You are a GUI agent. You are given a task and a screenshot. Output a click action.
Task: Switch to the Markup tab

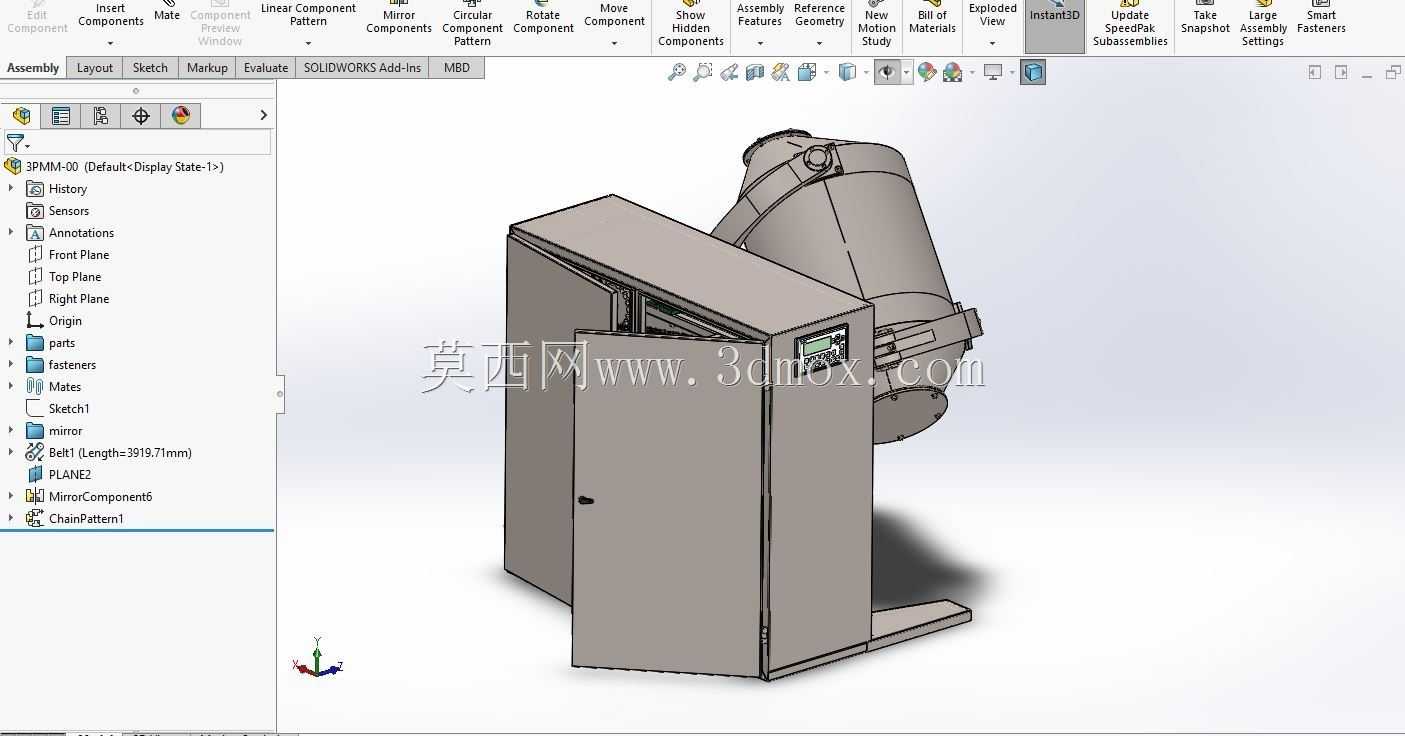coord(207,68)
